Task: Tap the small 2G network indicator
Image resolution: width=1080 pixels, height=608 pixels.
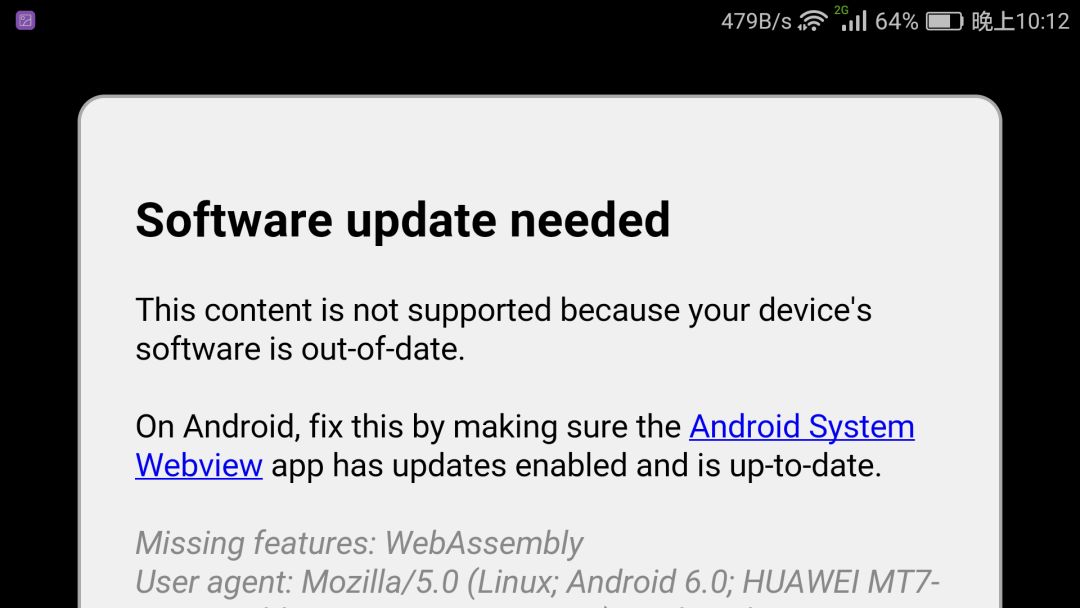Action: point(841,10)
